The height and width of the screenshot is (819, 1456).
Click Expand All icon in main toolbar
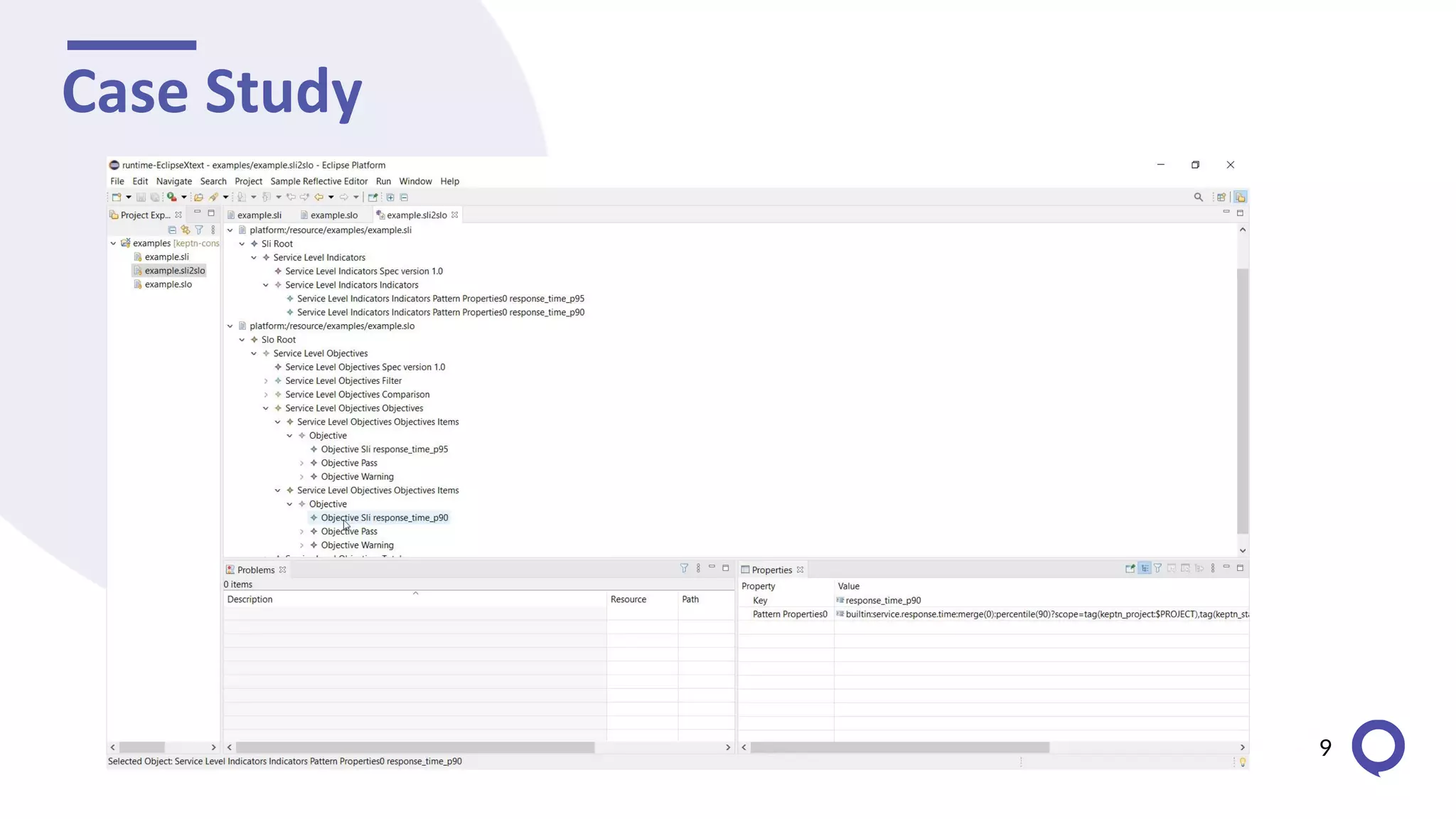390,197
